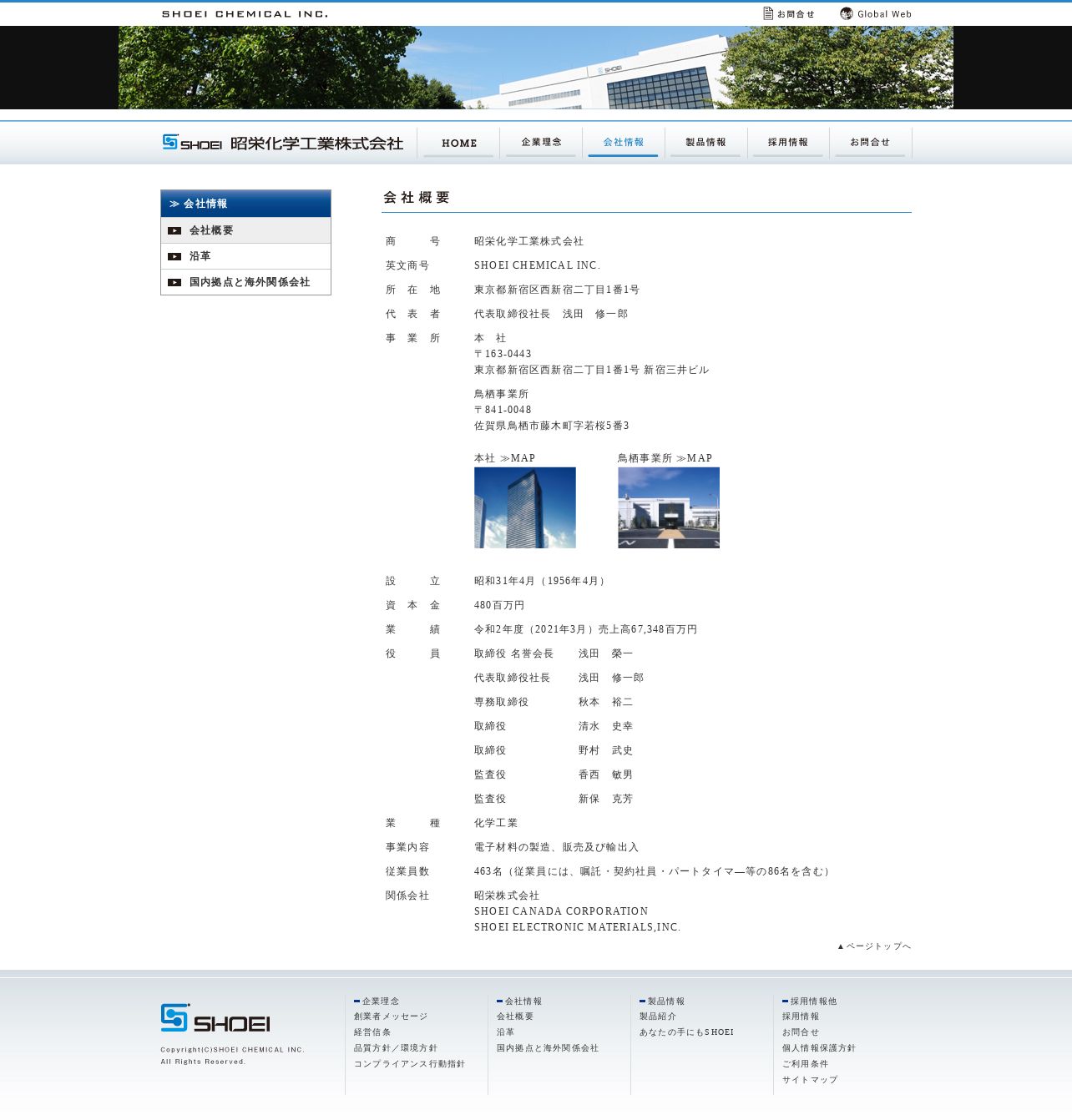Open サイトマップ in the footer
Image resolution: width=1072 pixels, height=1120 pixels.
(810, 1080)
